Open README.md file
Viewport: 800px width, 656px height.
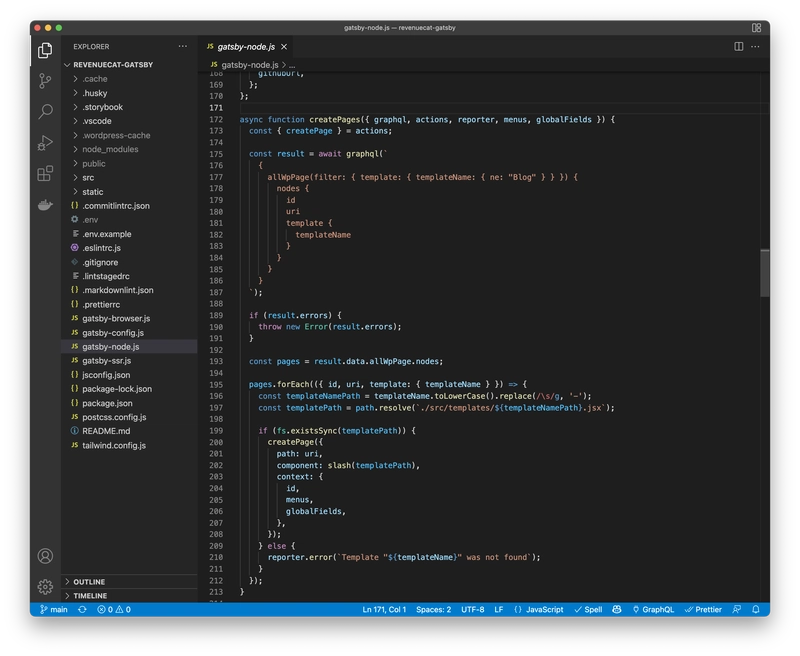pos(129,431)
